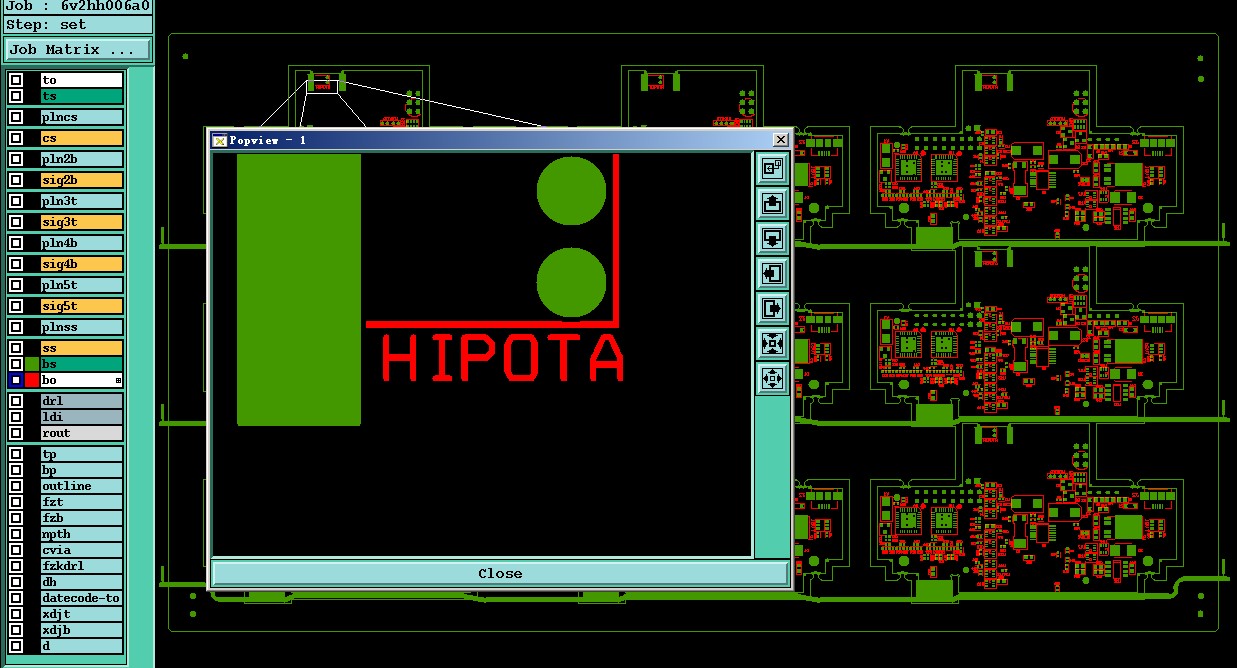Check the drl layer box
The height and width of the screenshot is (668, 1237).
click(x=16, y=401)
